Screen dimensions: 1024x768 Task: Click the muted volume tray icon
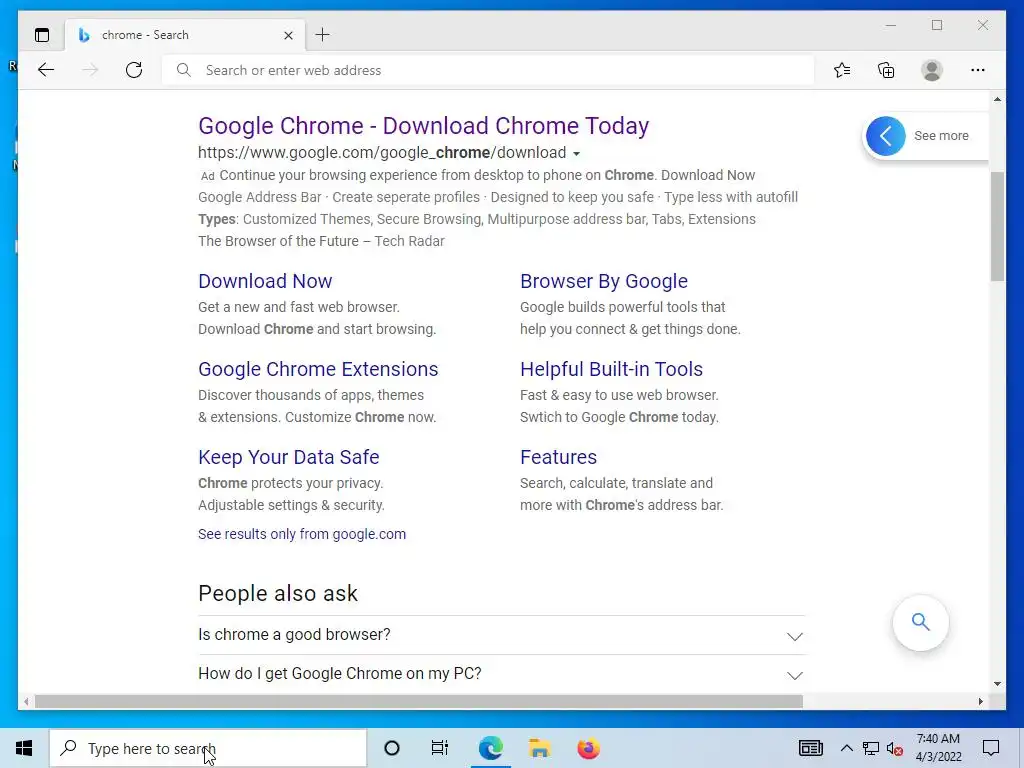tap(895, 749)
